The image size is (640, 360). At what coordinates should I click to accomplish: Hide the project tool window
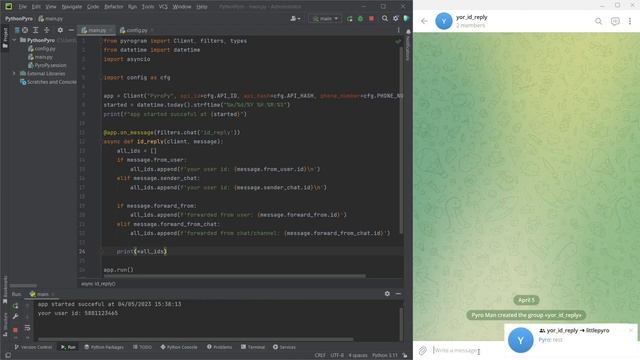point(71,30)
